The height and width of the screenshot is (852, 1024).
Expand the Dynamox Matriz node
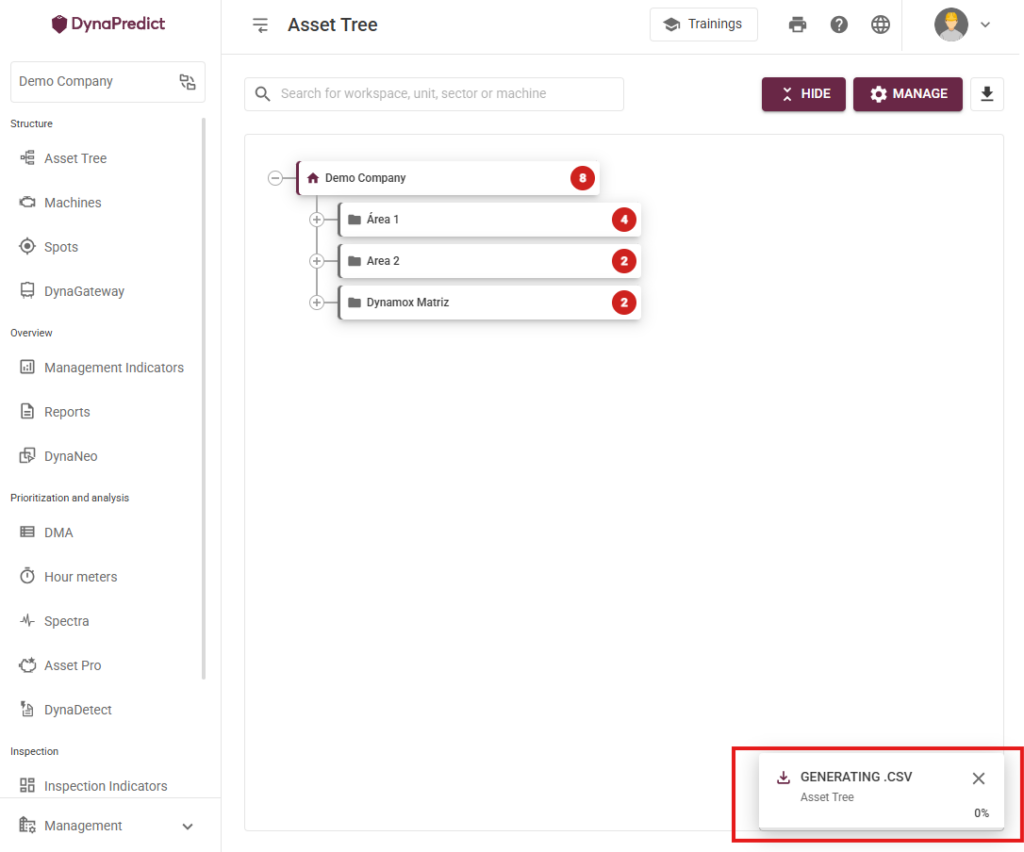tap(317, 303)
